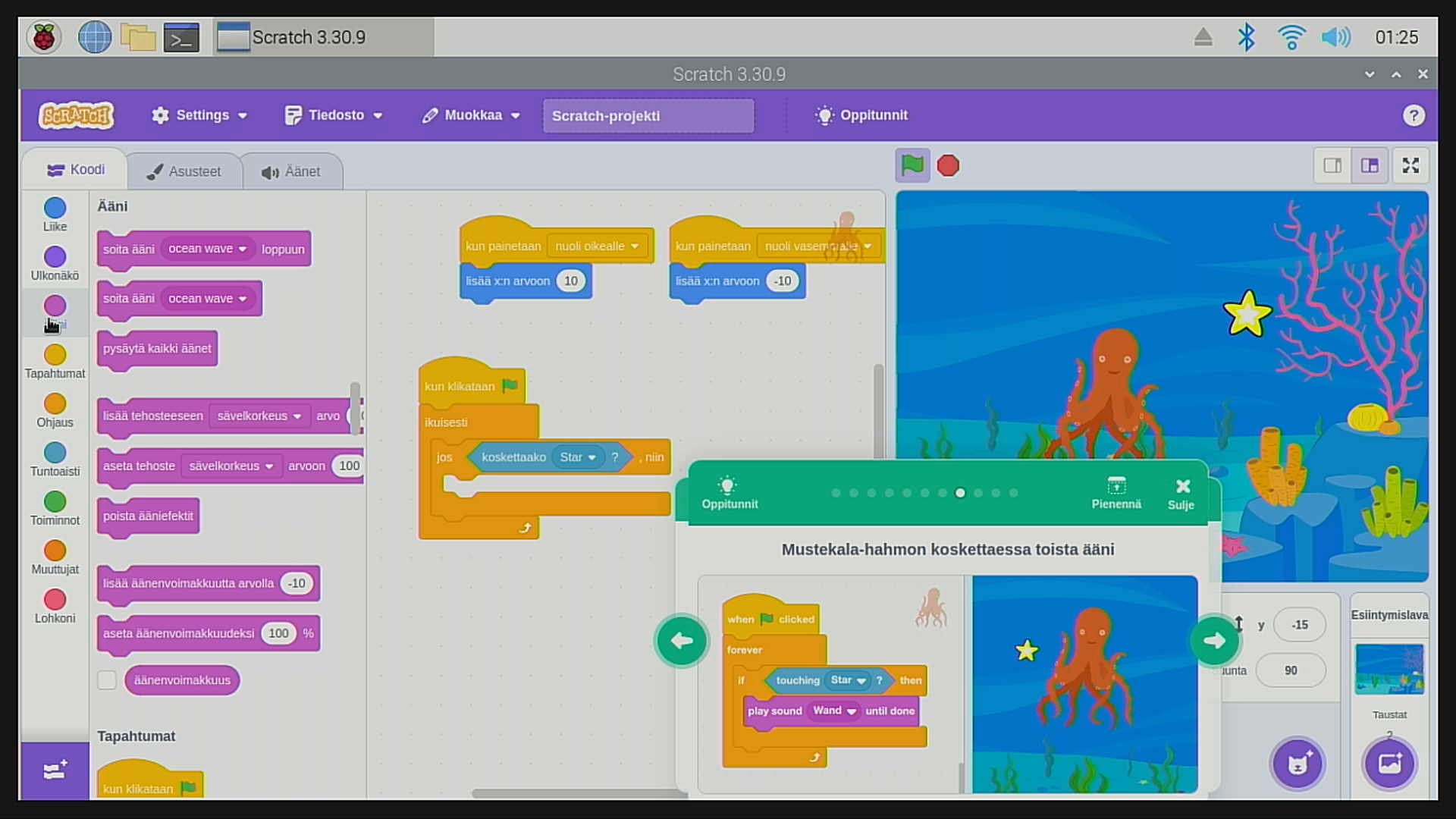Expand ocean wave dropdown in loppuun block
Image resolution: width=1456 pixels, height=819 pixels.
[208, 249]
